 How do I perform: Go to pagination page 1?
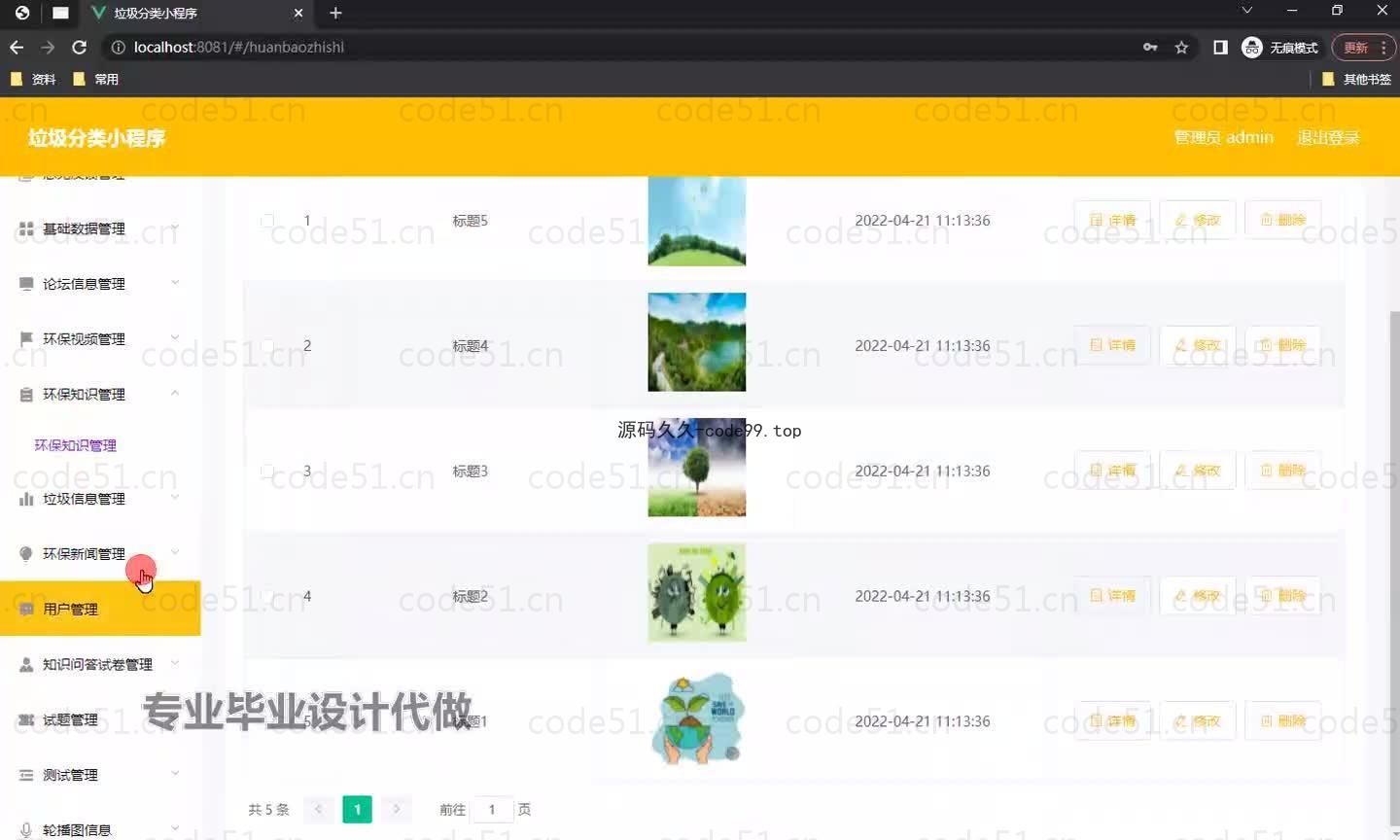point(357,809)
